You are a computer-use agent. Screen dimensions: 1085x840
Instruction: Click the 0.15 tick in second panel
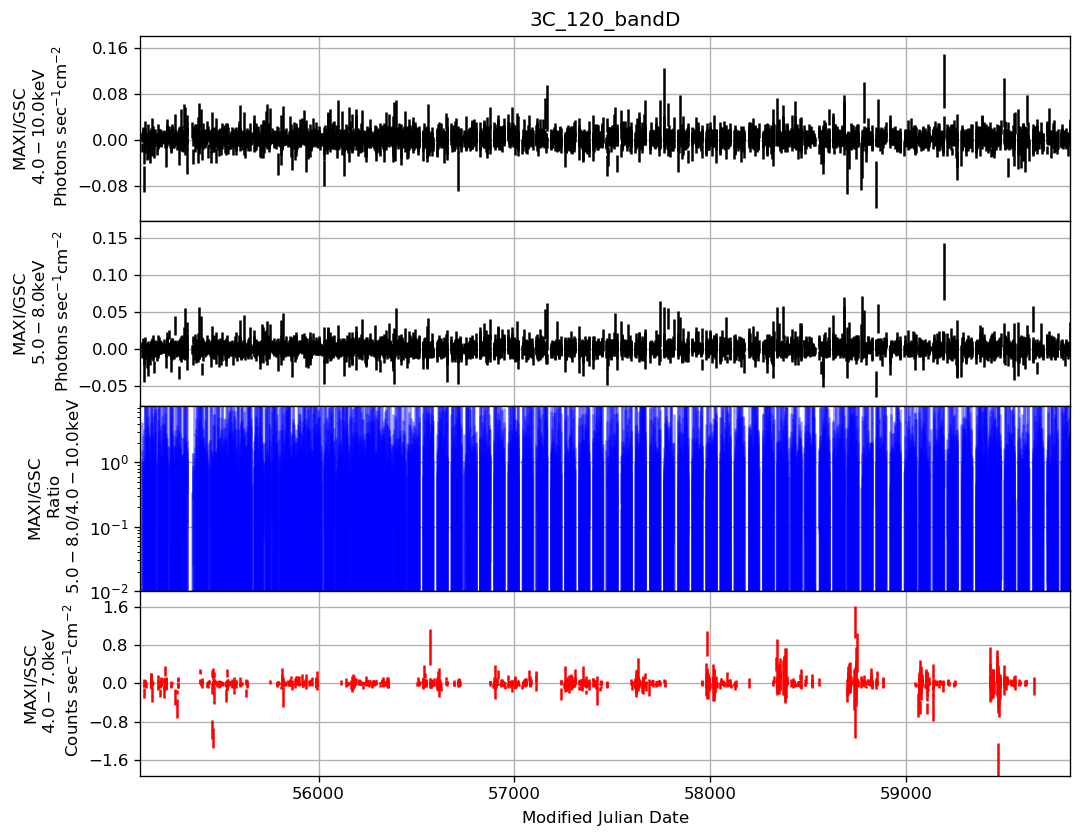(x=110, y=239)
